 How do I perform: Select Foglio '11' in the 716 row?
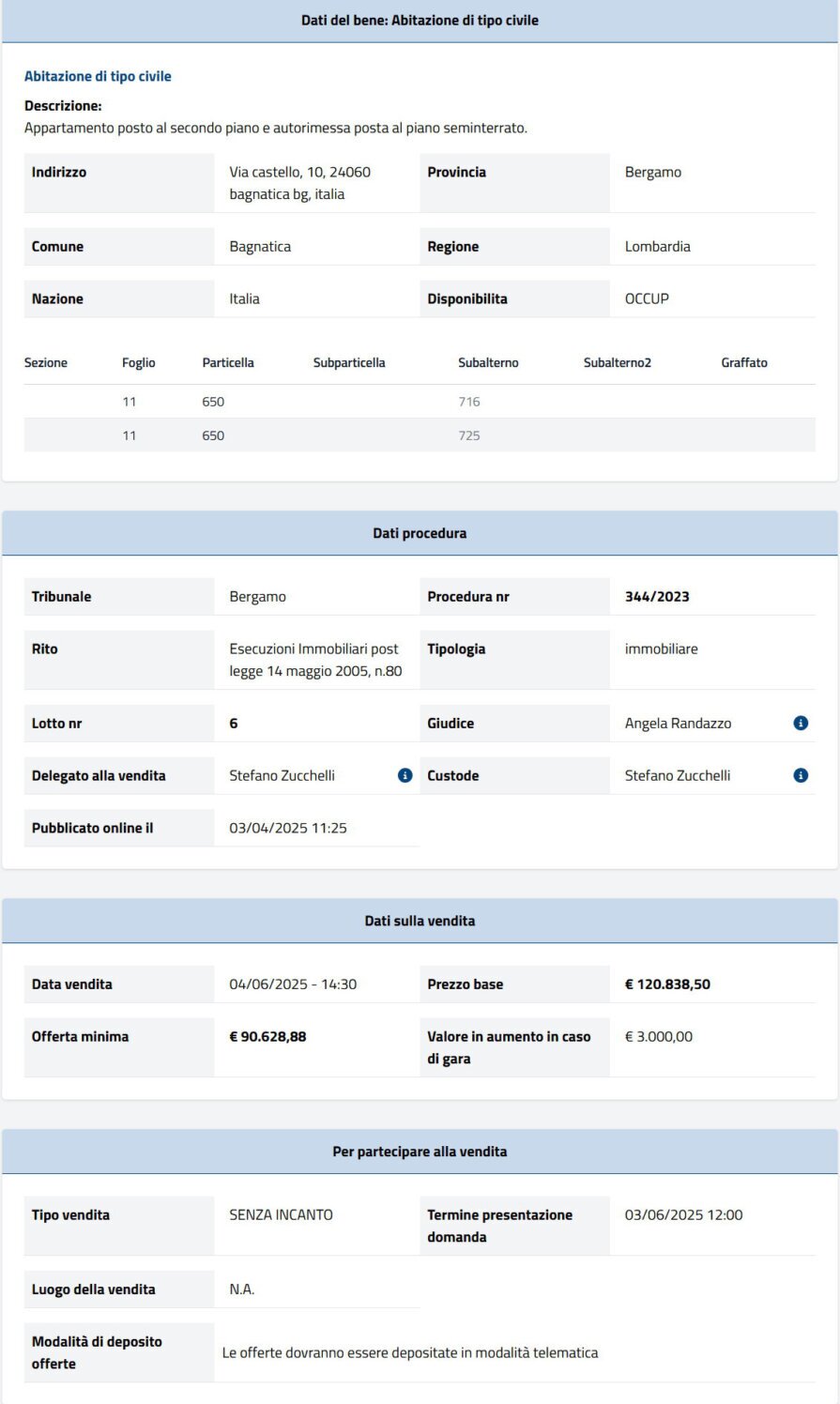point(130,402)
